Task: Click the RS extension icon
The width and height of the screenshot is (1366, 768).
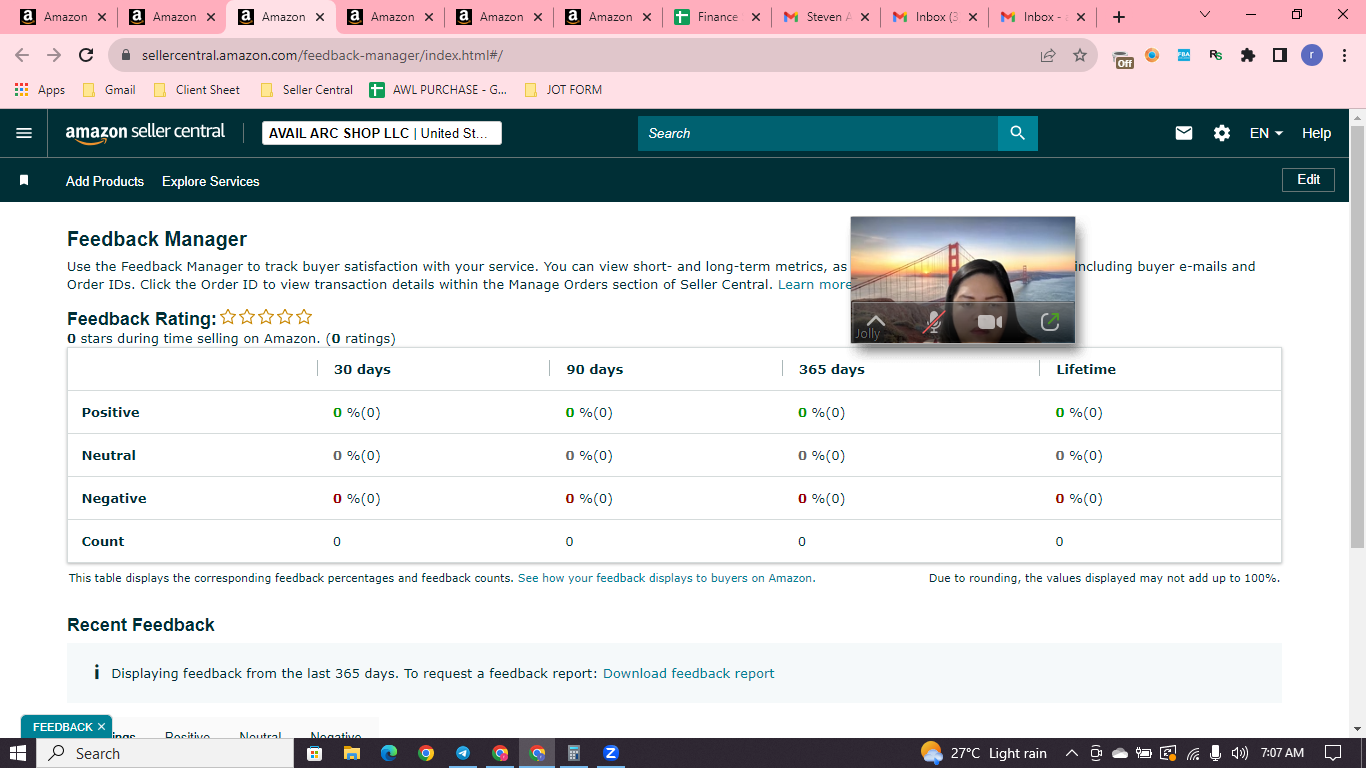Action: point(1216,56)
